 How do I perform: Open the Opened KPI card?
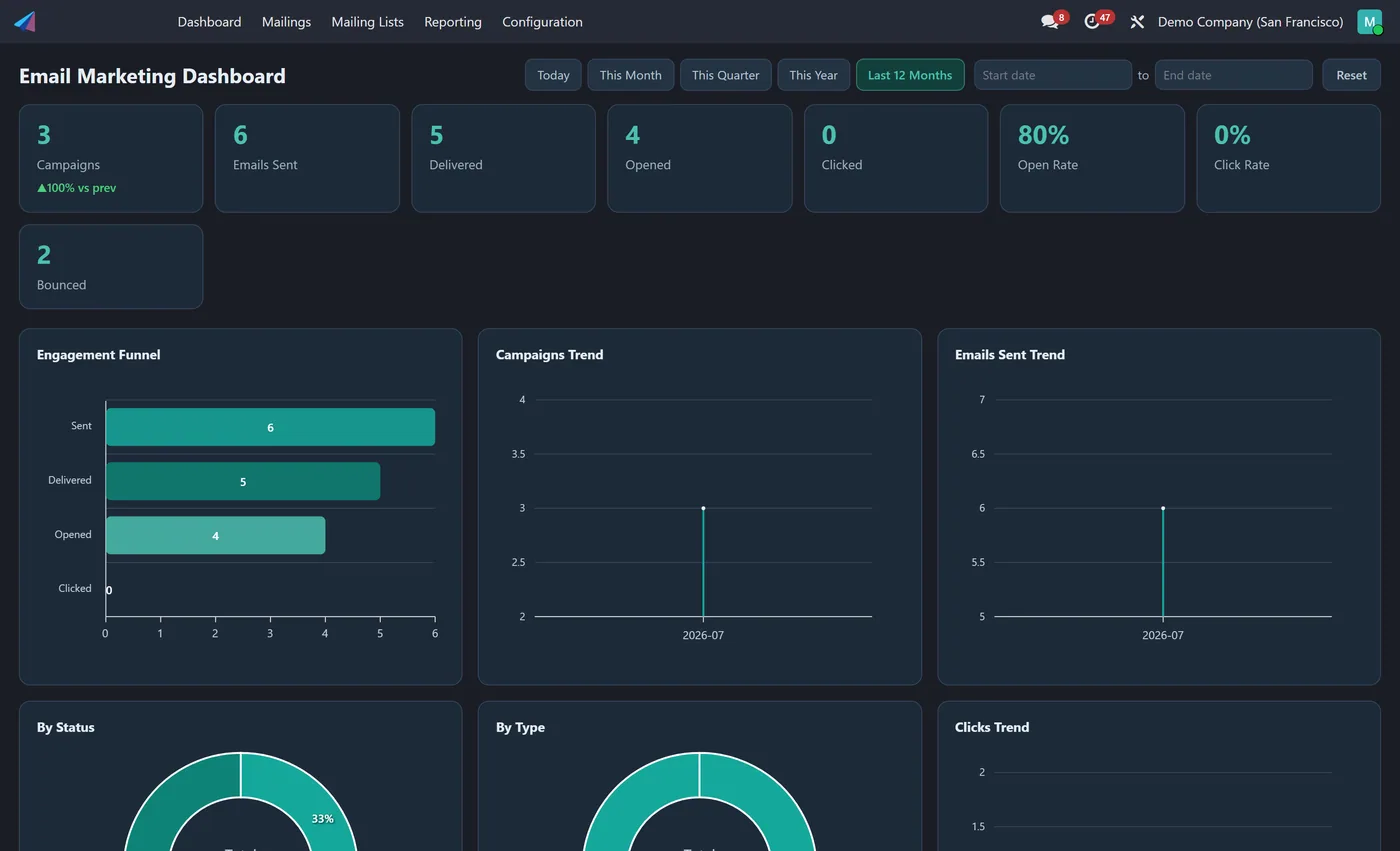click(699, 158)
